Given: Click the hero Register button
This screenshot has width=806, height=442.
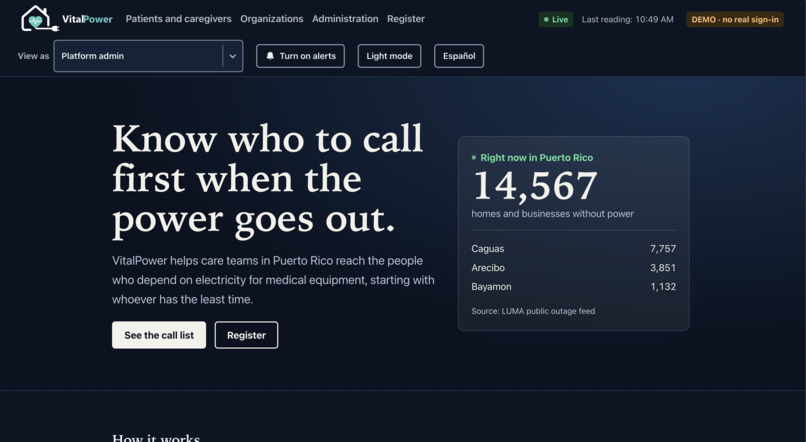Looking at the screenshot, I should (x=246, y=335).
